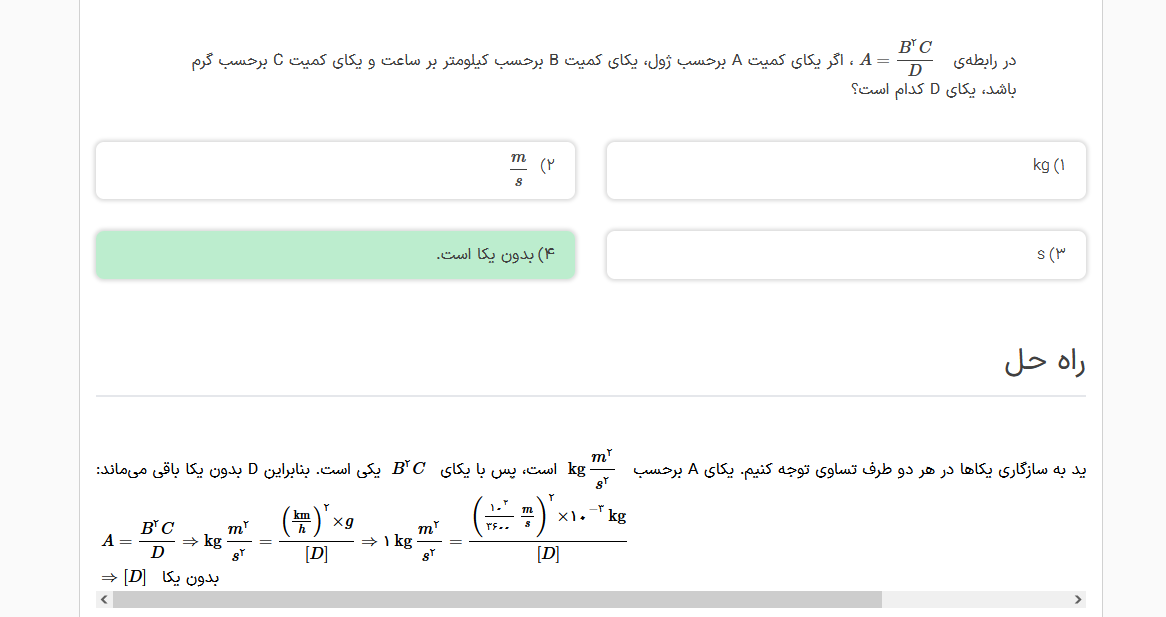The height and width of the screenshot is (617, 1166).
Task: Click the inline "B²C" in the solution paragraph
Action: tap(409, 468)
